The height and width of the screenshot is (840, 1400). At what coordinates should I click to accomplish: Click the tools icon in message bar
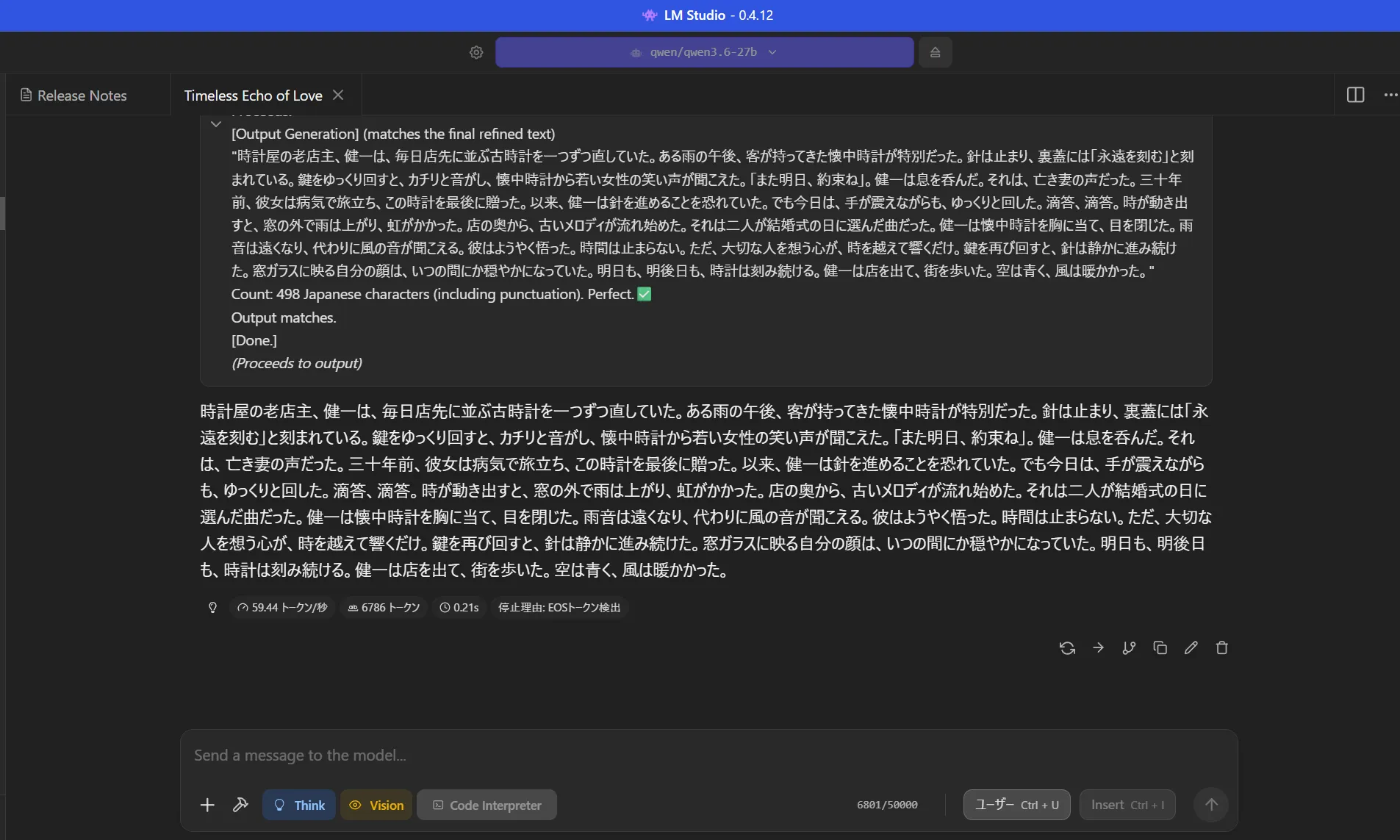pyautogui.click(x=240, y=805)
